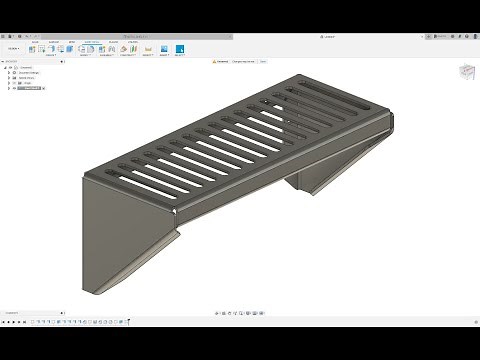Open the Select group dropdown
This screenshot has width=480, height=360.
coord(180,55)
